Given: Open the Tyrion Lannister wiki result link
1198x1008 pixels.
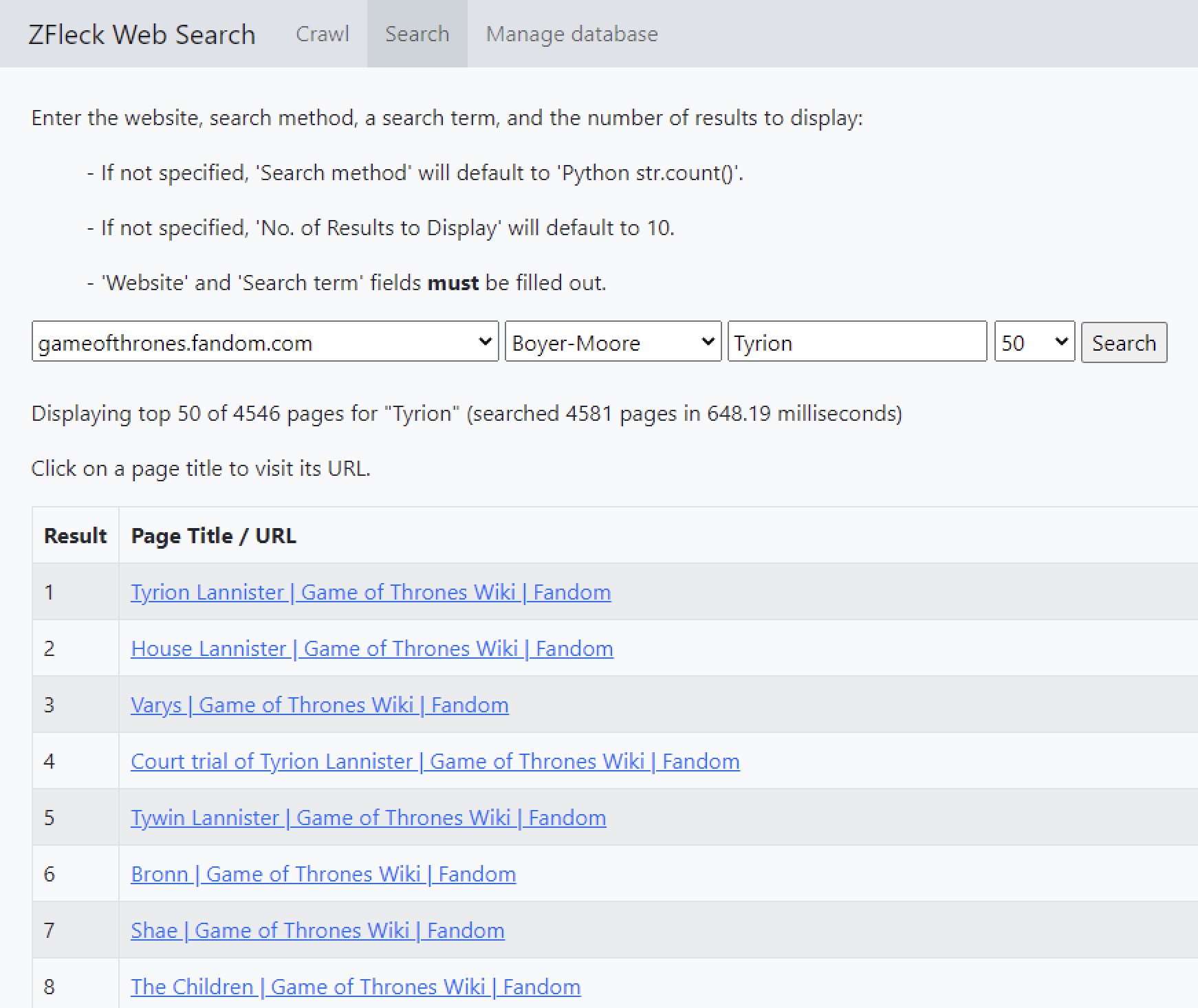Looking at the screenshot, I should point(371,592).
